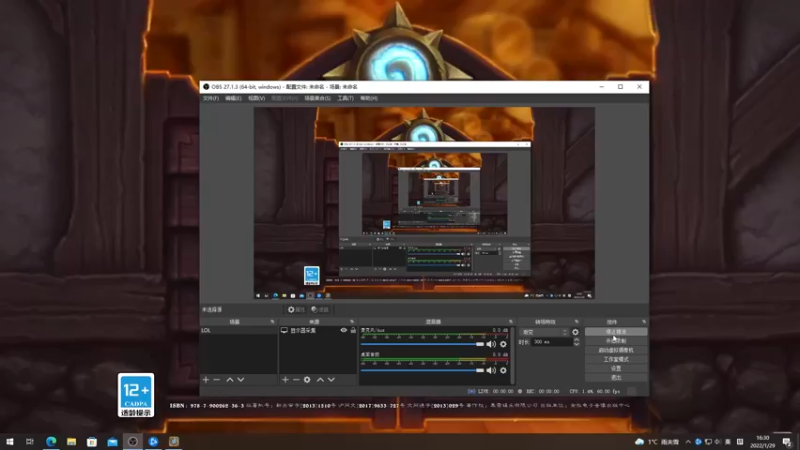This screenshot has height=450, width=800.
Task: Toggle Studio Mode button
Action: (616, 359)
